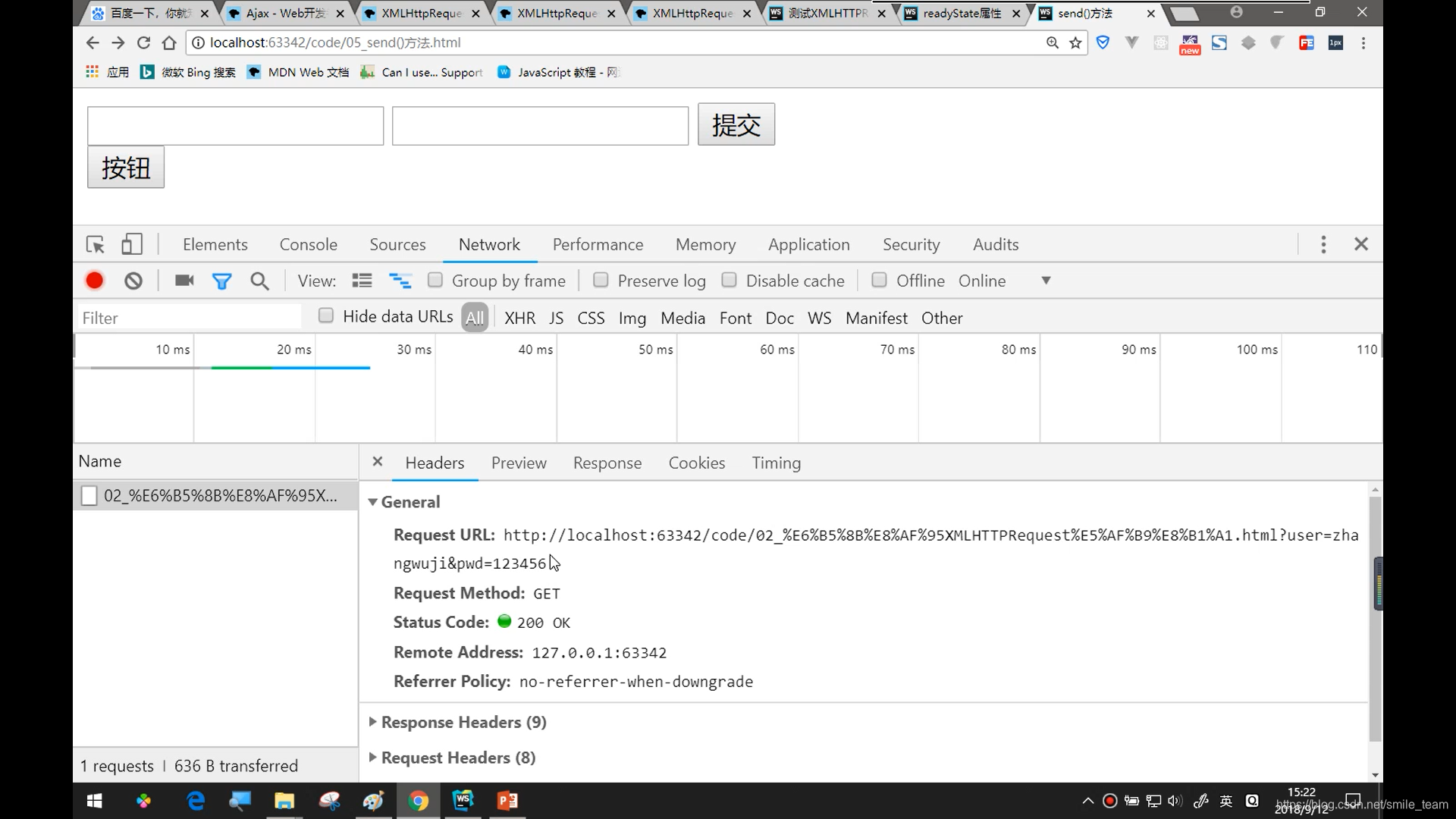Toggle the network filter funnel icon

click(x=221, y=281)
